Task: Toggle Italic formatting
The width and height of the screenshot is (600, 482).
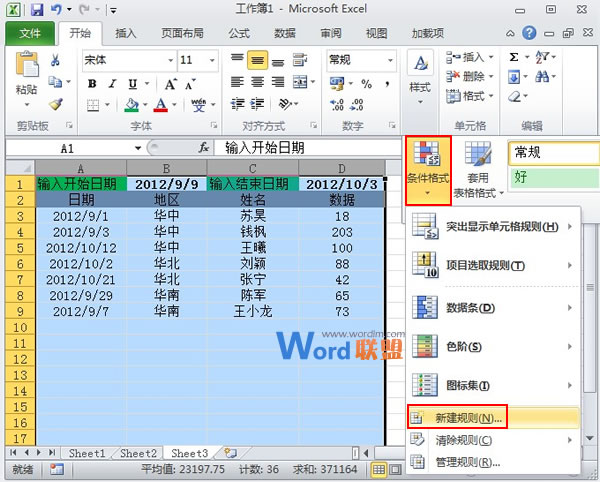Action: pyautogui.click(x=110, y=84)
